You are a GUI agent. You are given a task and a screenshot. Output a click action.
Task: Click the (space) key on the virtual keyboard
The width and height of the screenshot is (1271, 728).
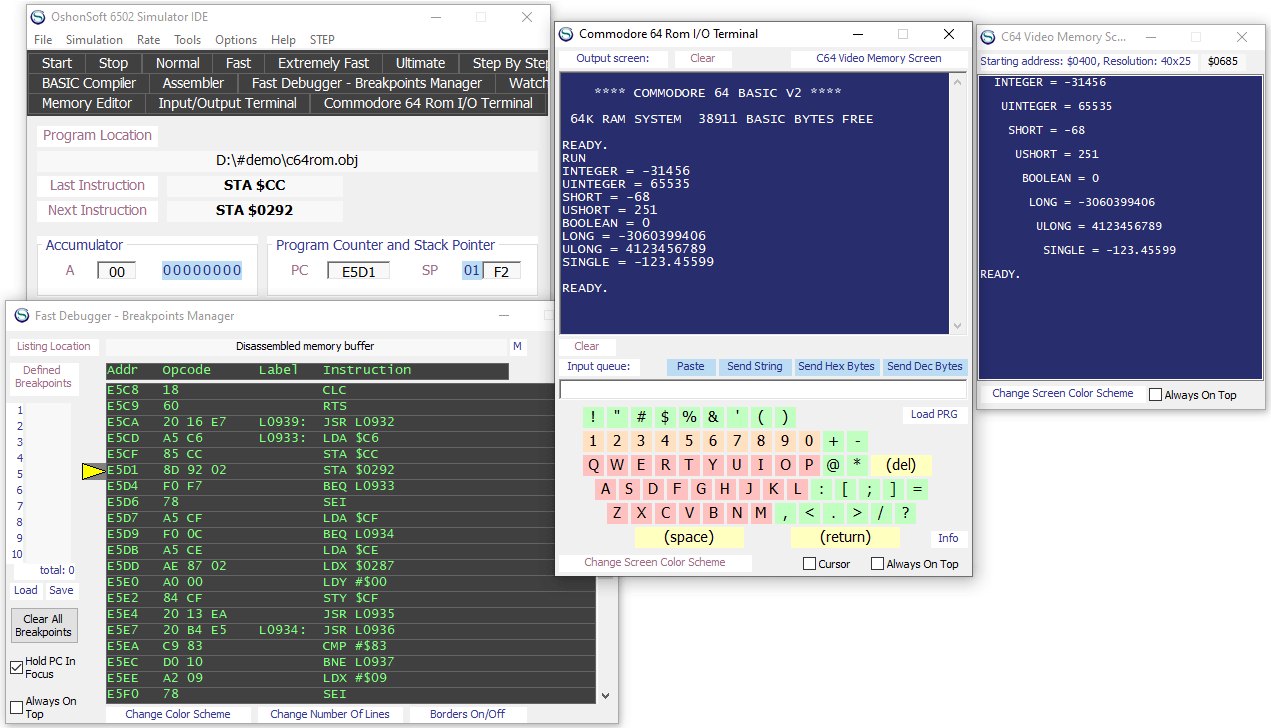[x=689, y=537]
